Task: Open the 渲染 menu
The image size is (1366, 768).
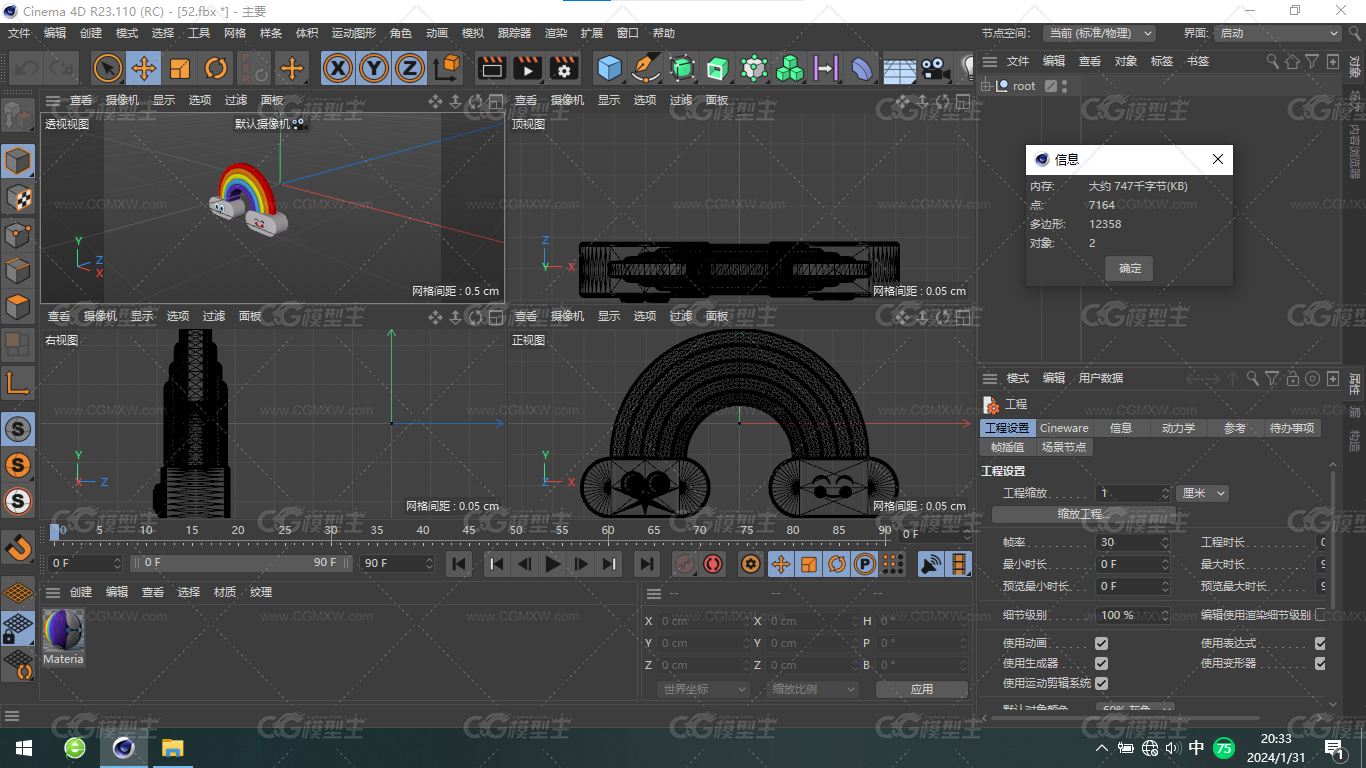Action: coord(556,33)
